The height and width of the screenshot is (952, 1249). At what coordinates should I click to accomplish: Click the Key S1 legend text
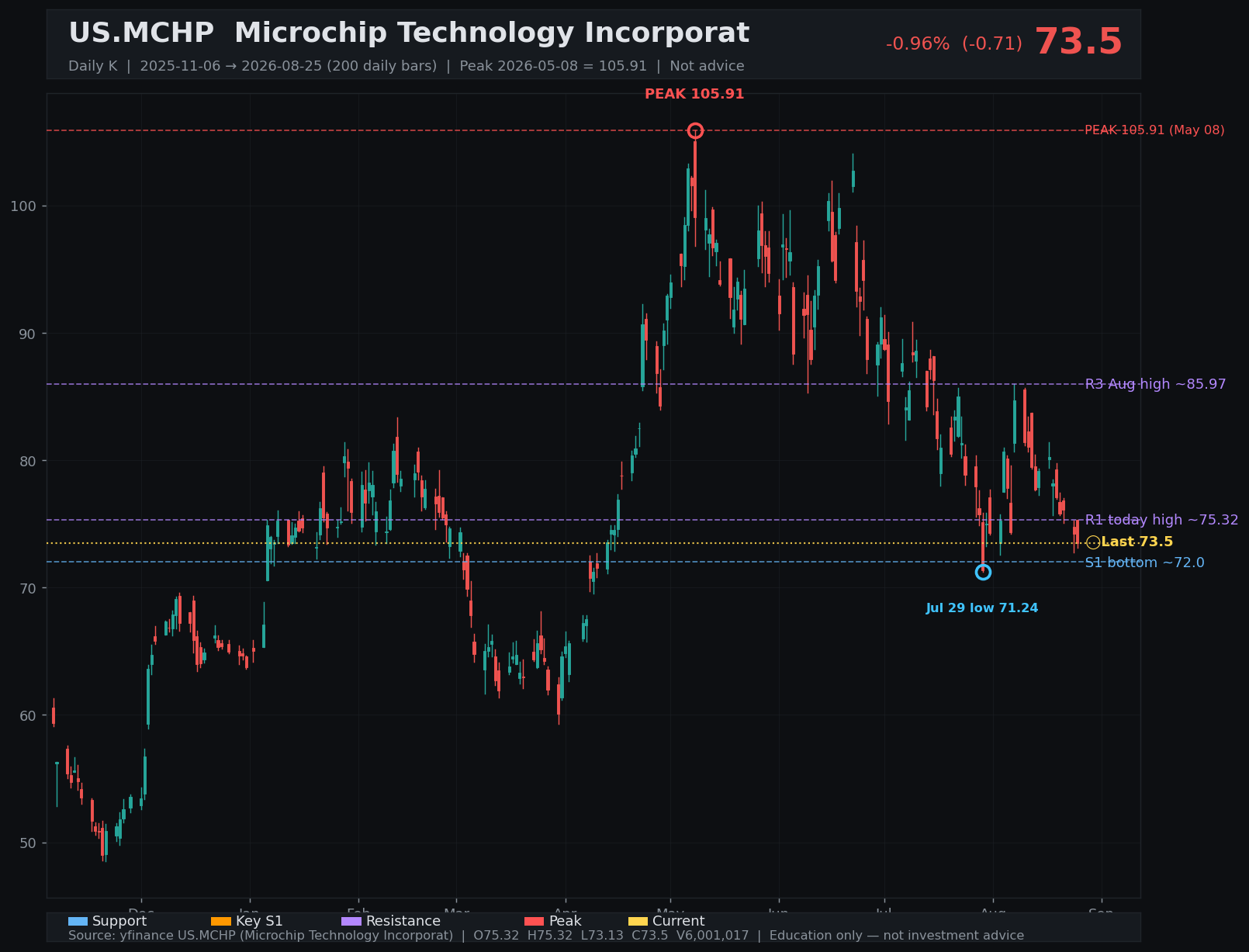point(259,921)
